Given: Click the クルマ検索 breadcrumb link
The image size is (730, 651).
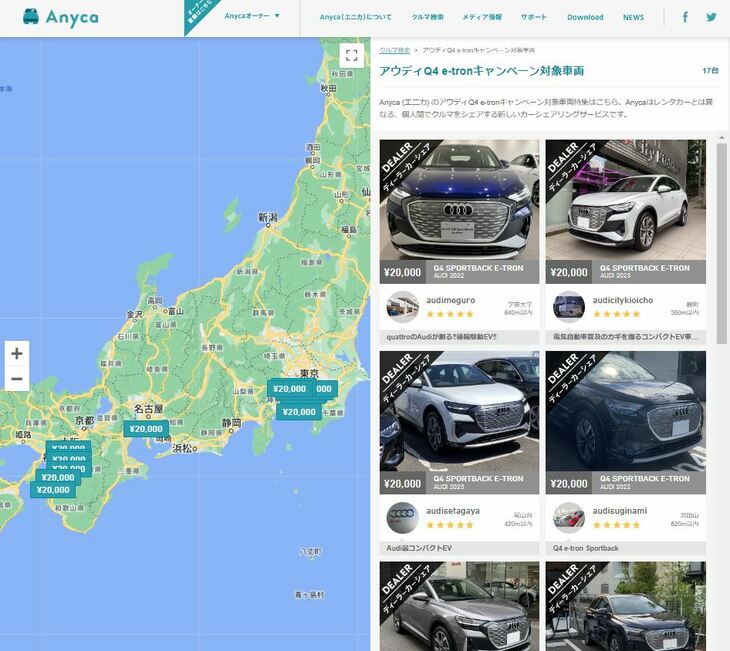Looking at the screenshot, I should click(394, 50).
